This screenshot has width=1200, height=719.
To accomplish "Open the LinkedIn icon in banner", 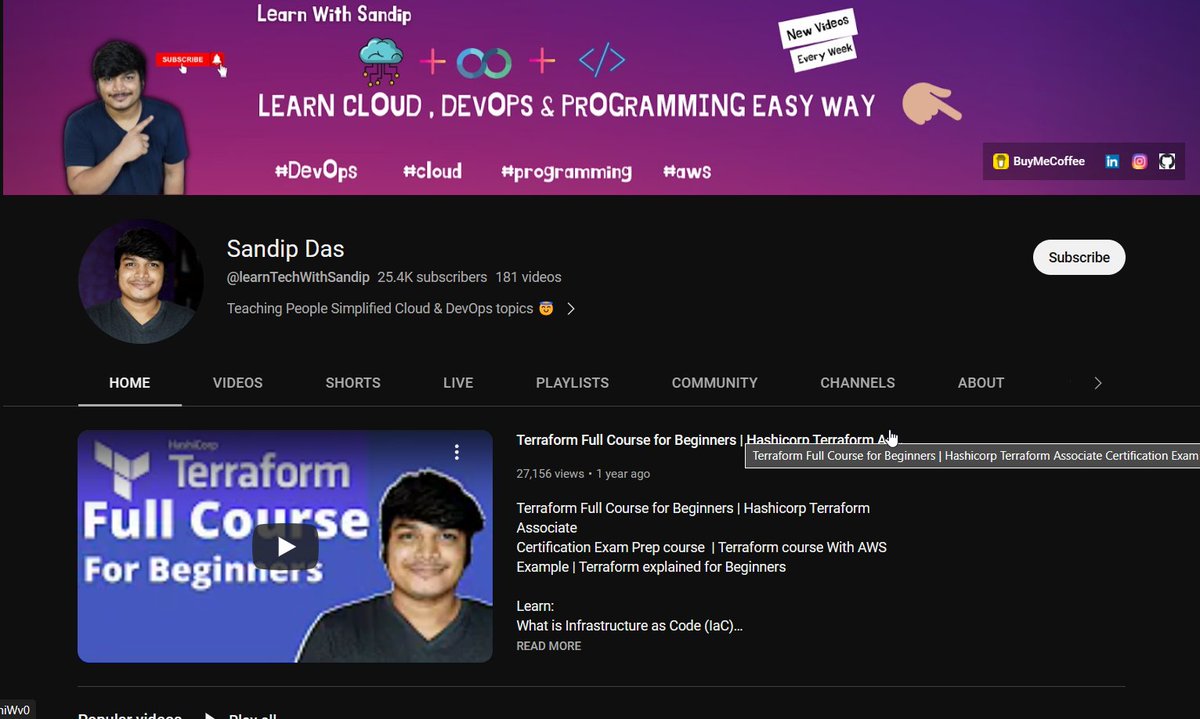I will pyautogui.click(x=1112, y=161).
